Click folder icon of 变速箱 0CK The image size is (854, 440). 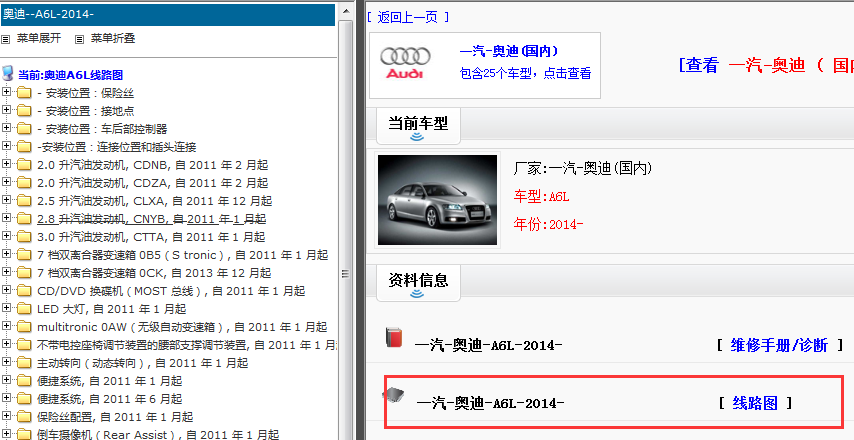click(x=24, y=273)
